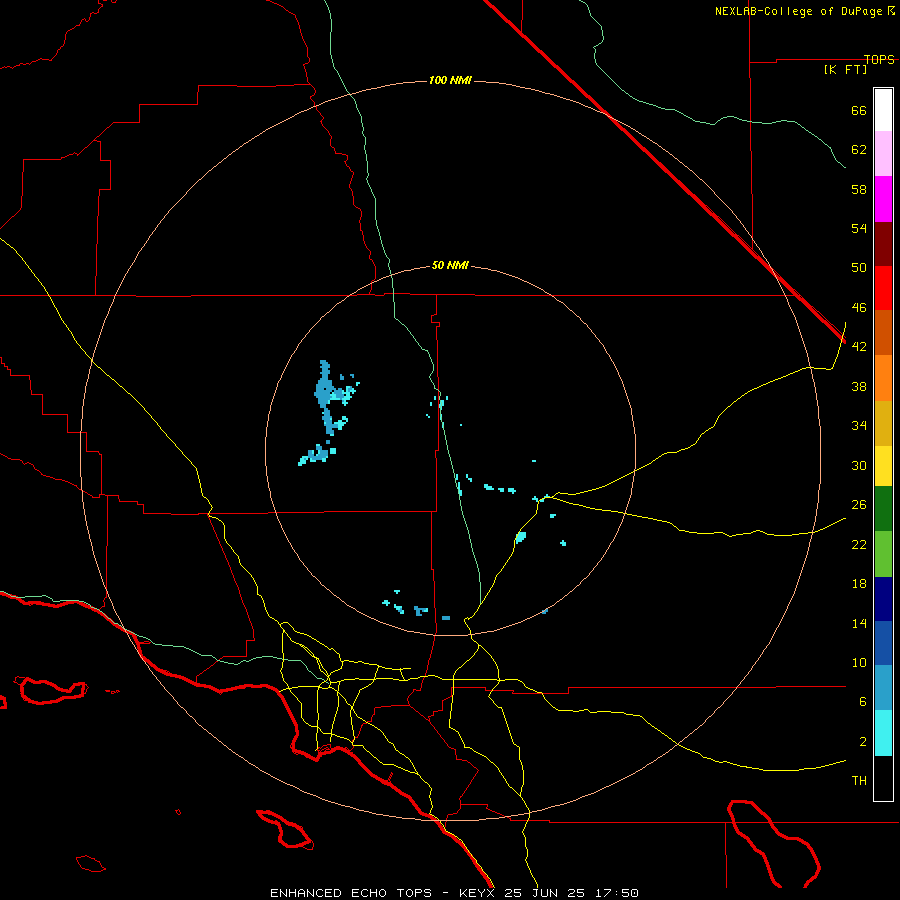The image size is (900, 900).
Task: Click the navy blue legend swatch
Action: [x=883, y=599]
